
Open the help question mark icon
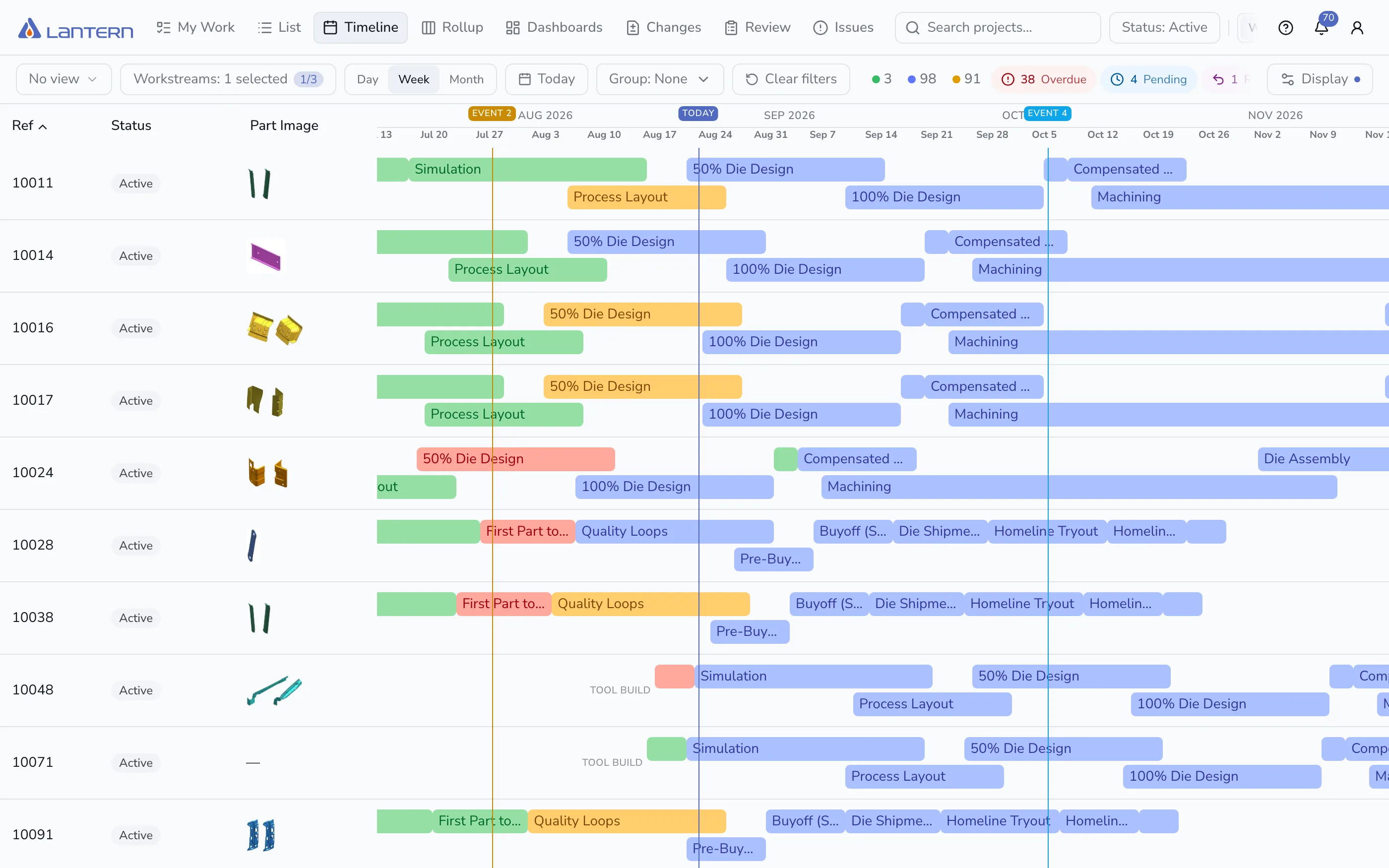click(1286, 28)
